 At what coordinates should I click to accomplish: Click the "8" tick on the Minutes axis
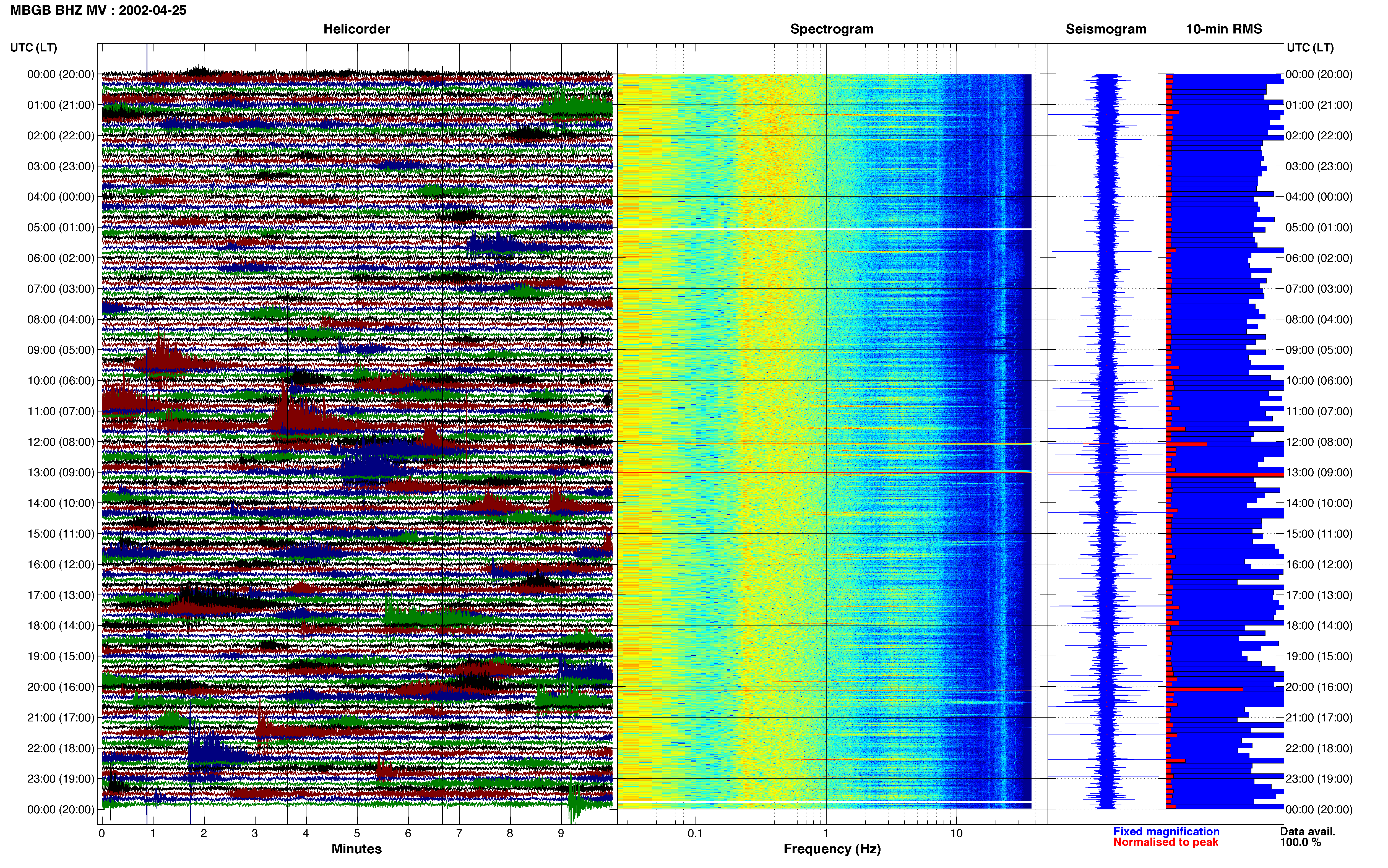[510, 833]
